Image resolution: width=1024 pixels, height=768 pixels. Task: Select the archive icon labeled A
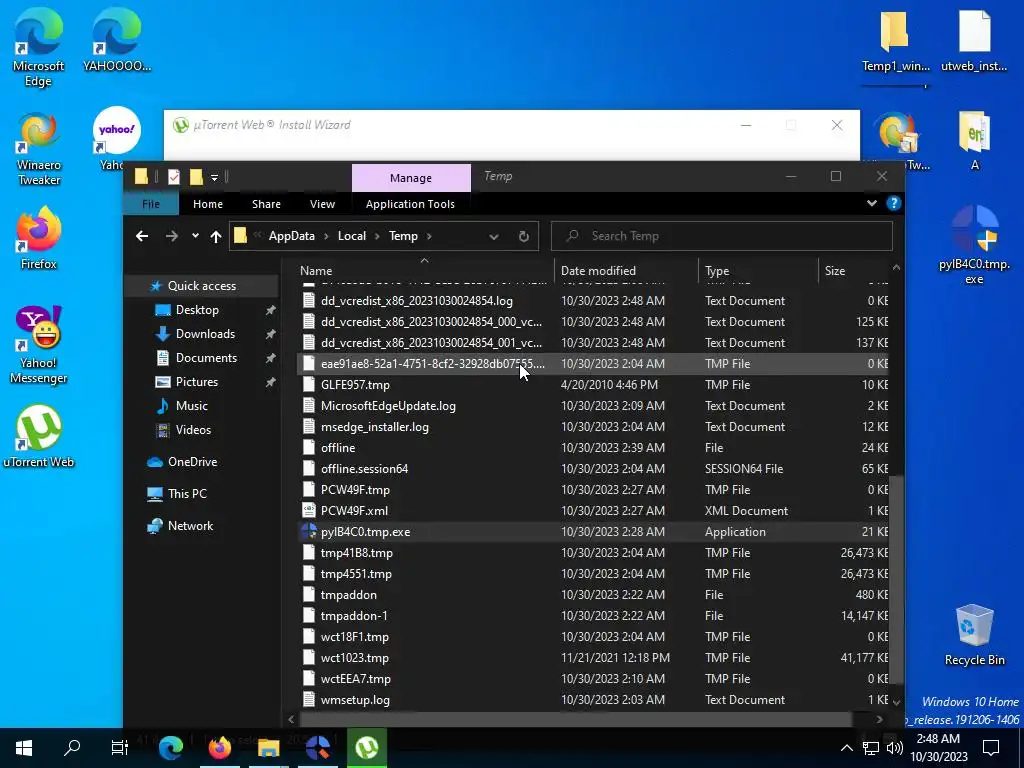[x=974, y=140]
